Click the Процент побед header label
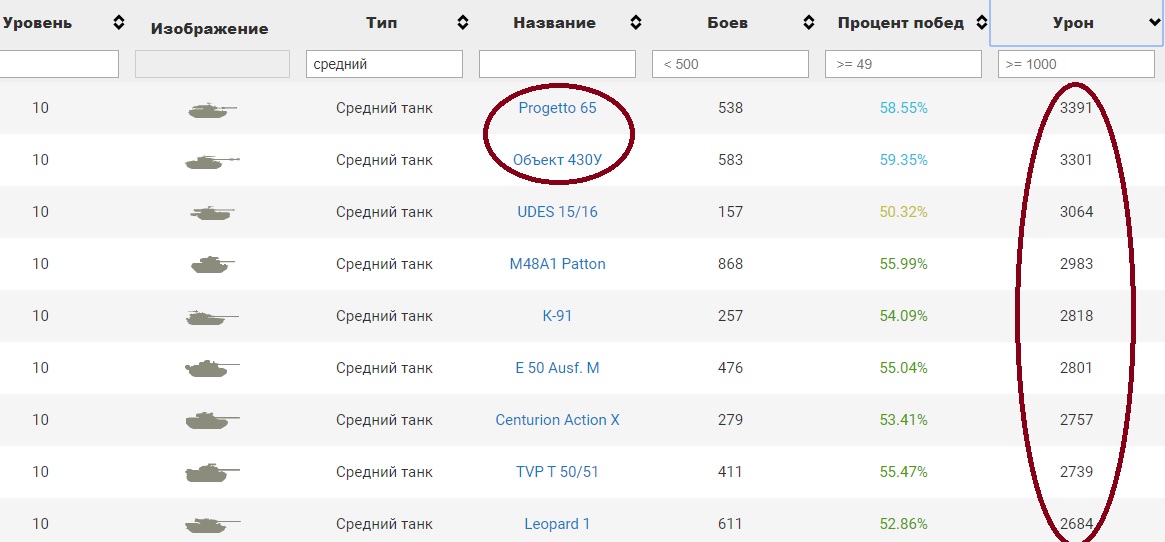The image size is (1165, 542). click(900, 23)
